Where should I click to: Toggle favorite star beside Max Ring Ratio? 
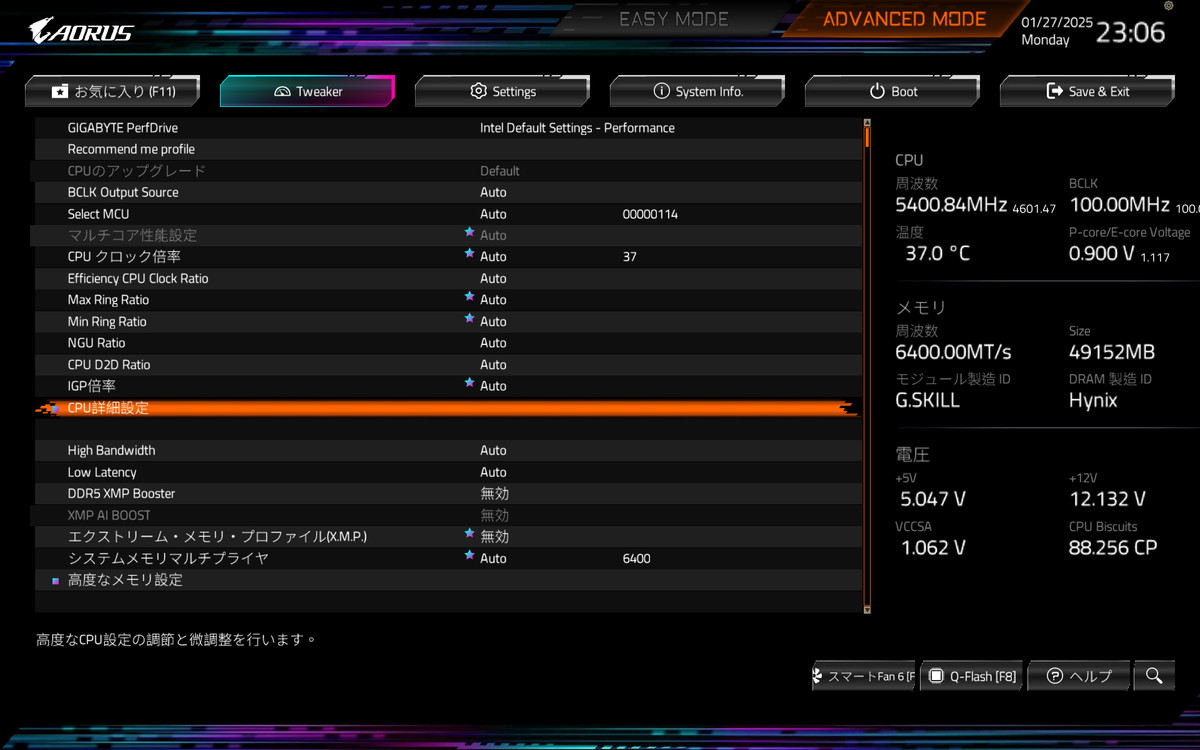tap(469, 298)
